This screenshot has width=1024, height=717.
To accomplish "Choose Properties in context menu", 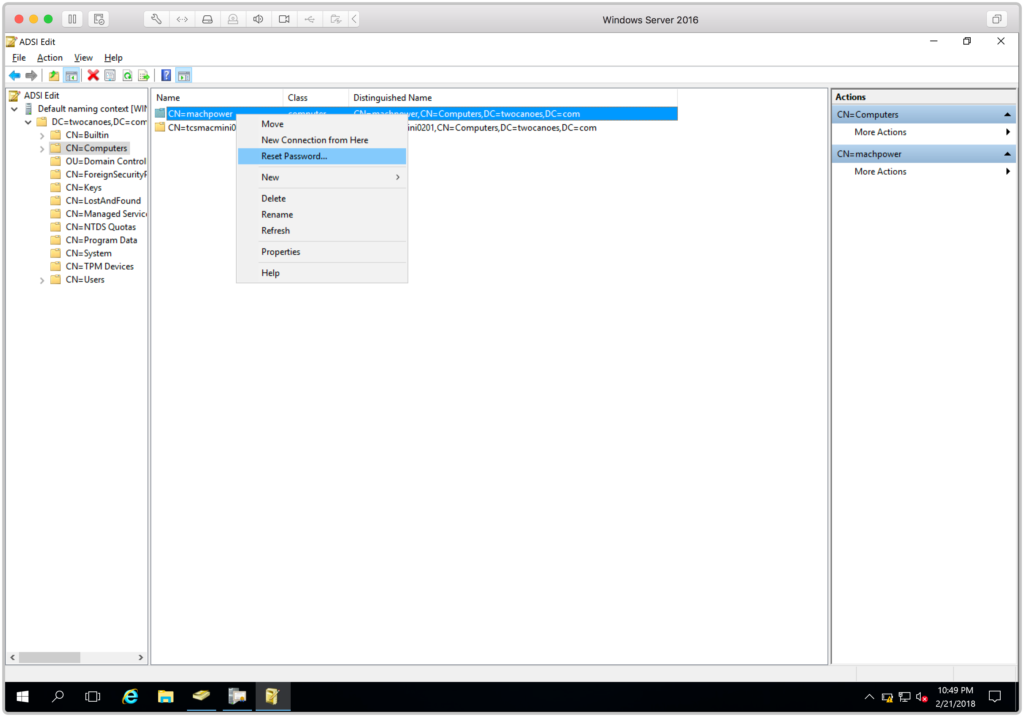I will (x=322, y=252).
